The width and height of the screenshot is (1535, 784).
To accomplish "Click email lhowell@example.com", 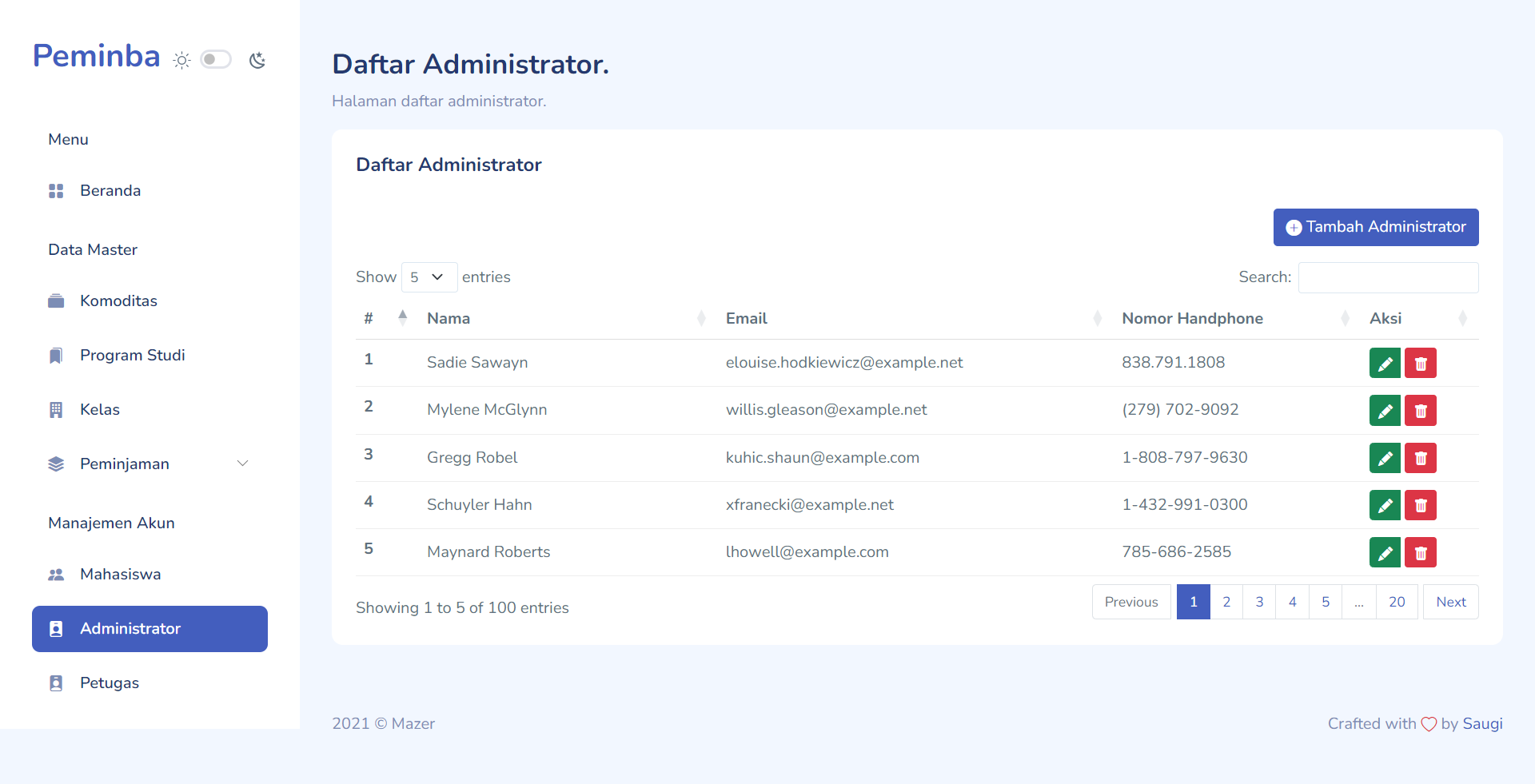I will tap(807, 552).
